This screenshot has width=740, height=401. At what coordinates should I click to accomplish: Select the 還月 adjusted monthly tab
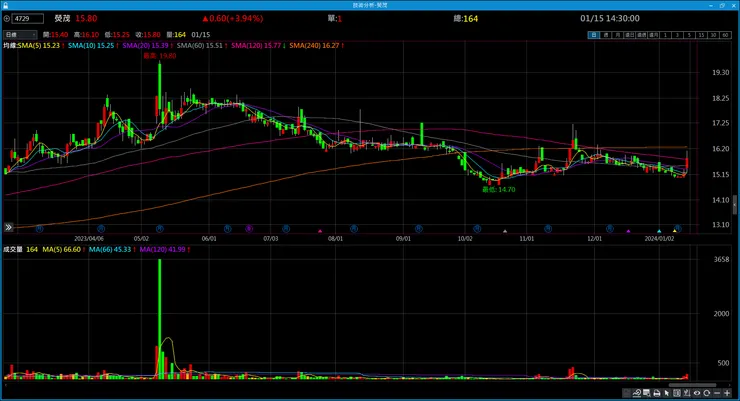tap(654, 35)
